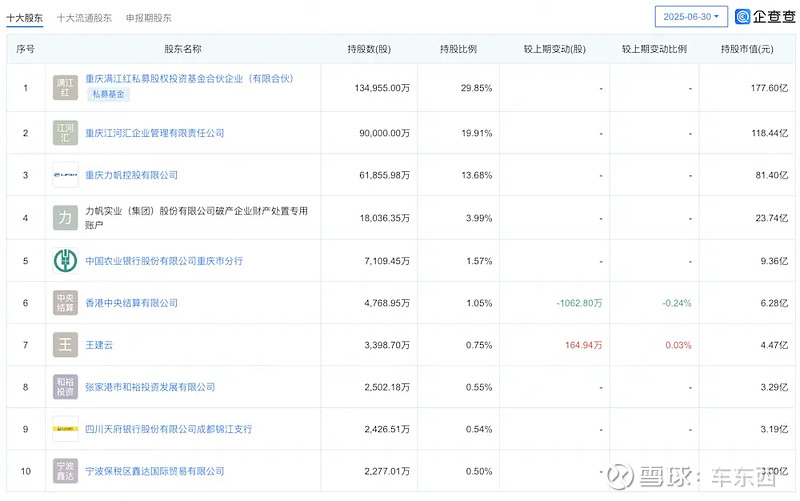Image resolution: width=800 pixels, height=501 pixels.
Task: Click the 较上期变动(股) column header
Action: pyautogui.click(x=555, y=49)
